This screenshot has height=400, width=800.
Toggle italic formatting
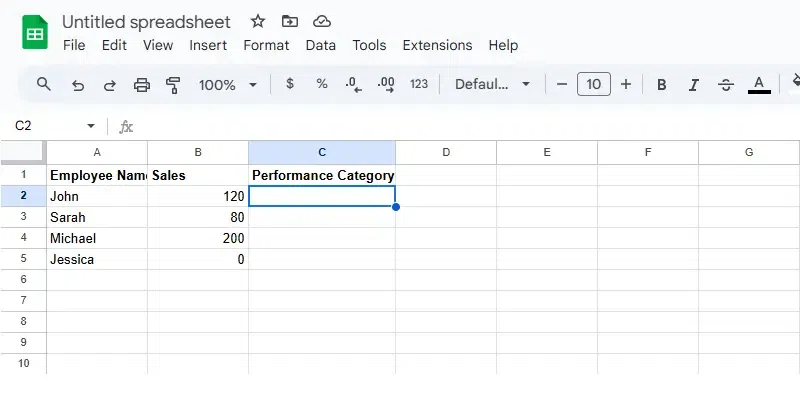pos(693,85)
